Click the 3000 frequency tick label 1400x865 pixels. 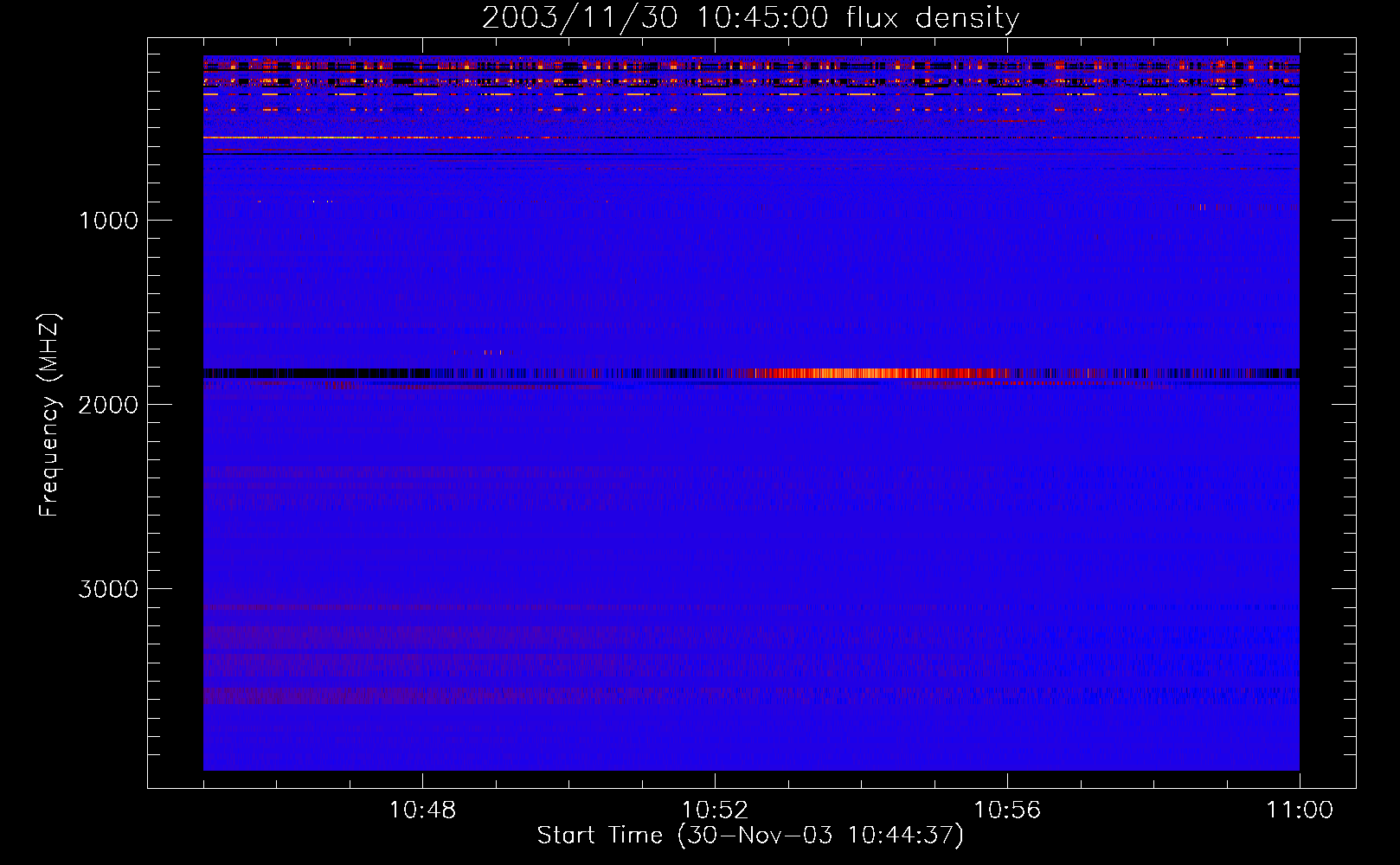(109, 589)
